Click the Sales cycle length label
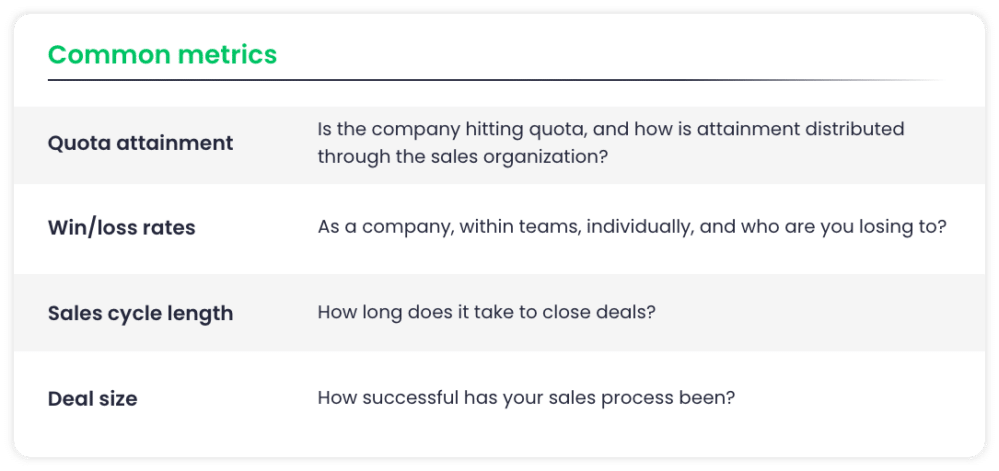Viewport: 999px width, 471px height. [140, 313]
